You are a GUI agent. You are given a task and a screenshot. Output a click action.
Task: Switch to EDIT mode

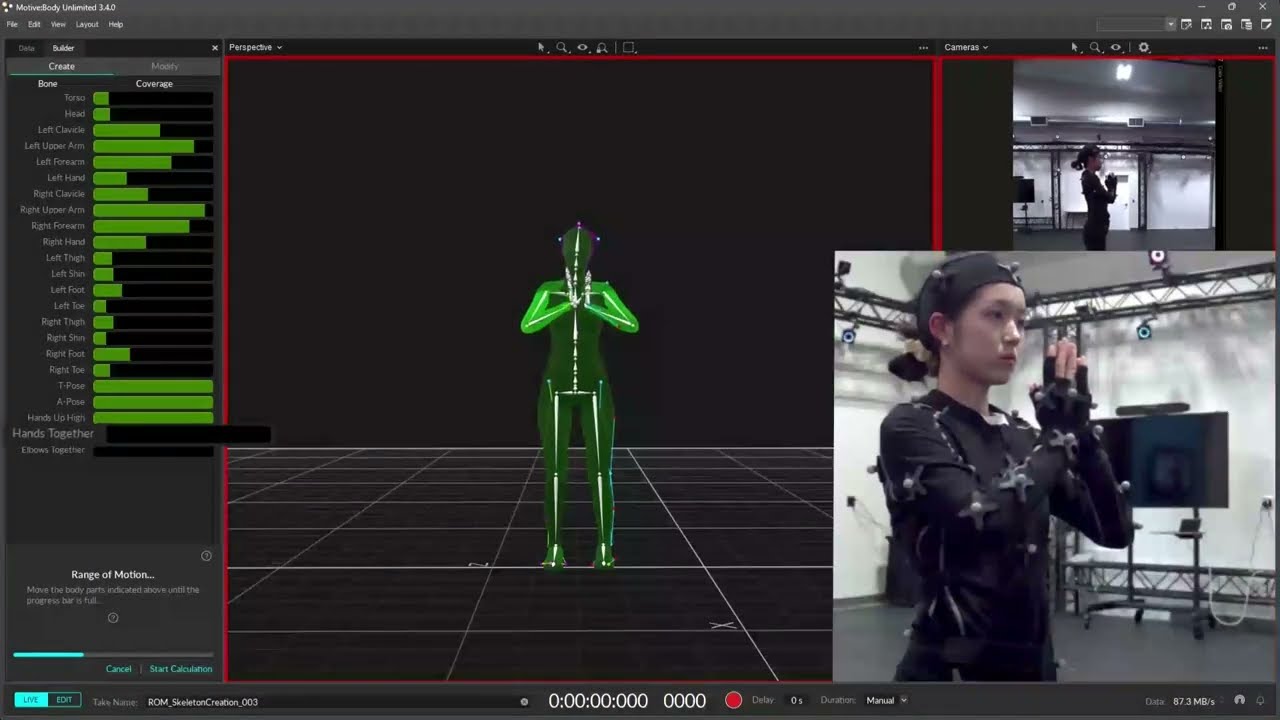pos(64,700)
